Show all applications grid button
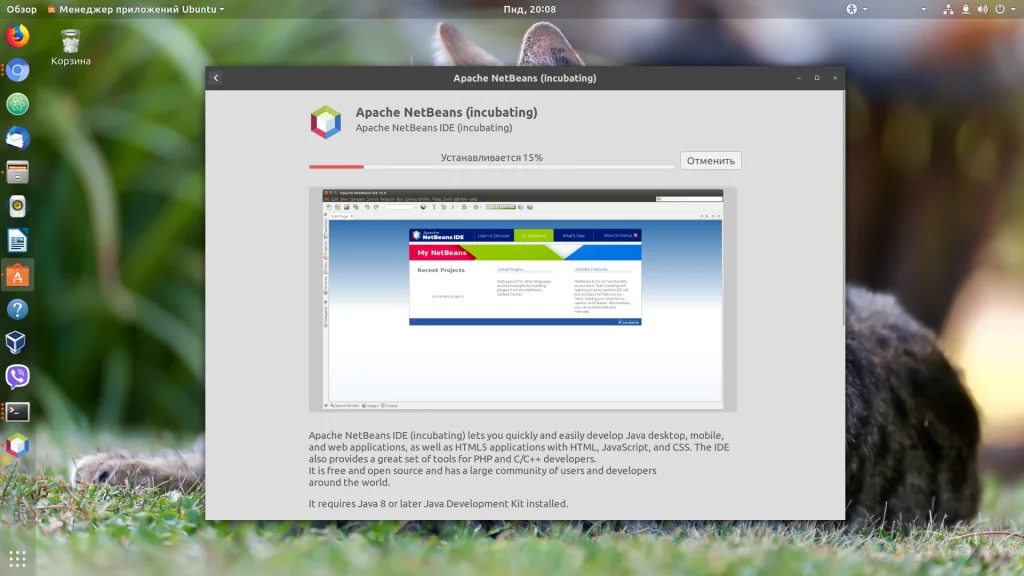Viewport: 1024px width, 576px height. [x=18, y=558]
